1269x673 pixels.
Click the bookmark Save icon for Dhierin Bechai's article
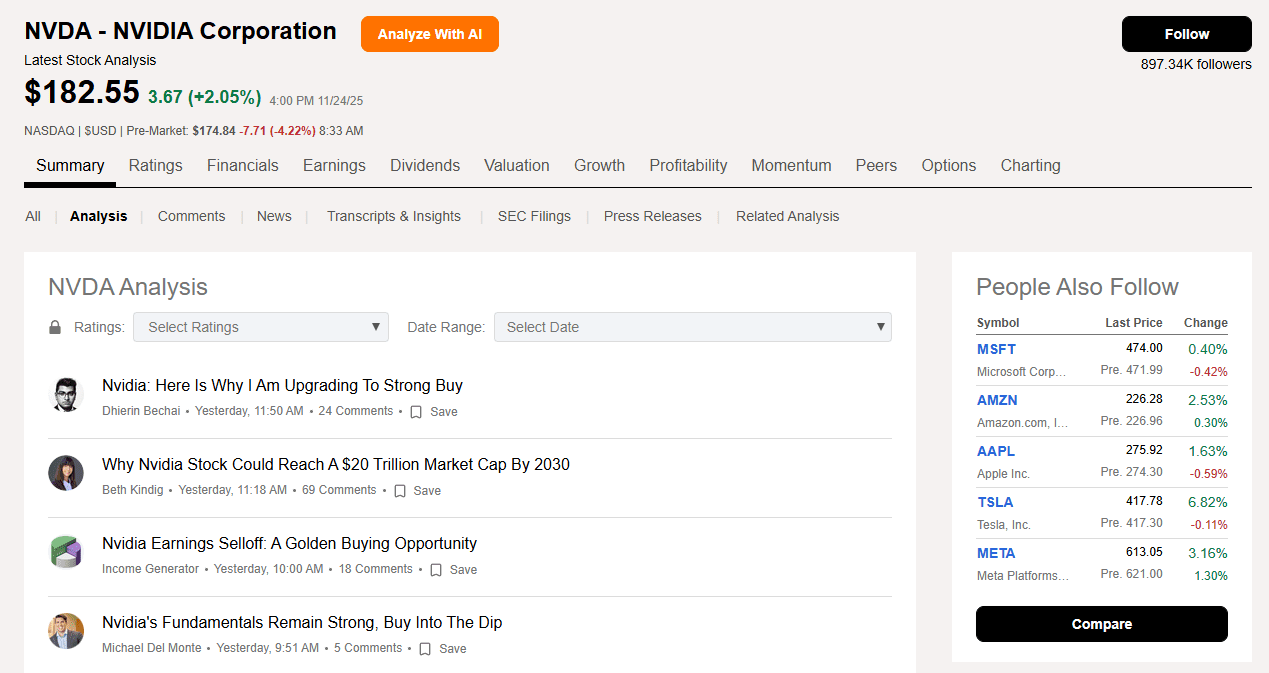[416, 412]
